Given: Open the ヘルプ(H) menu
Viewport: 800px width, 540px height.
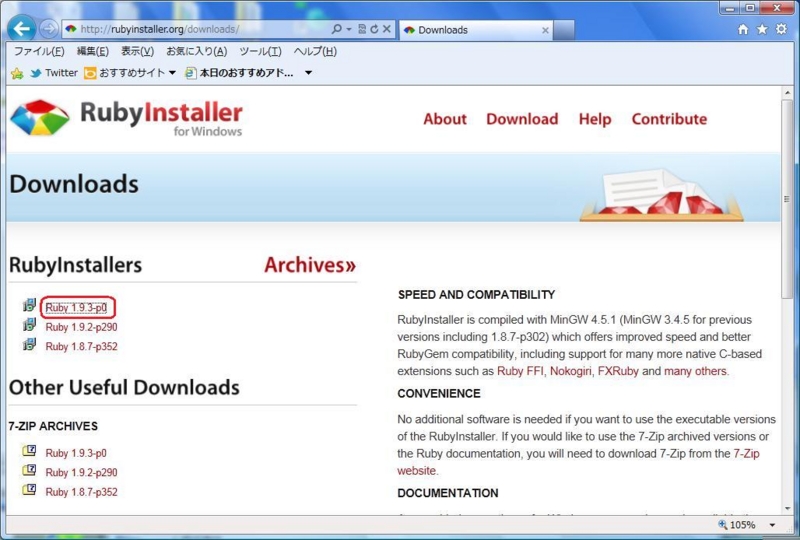Looking at the screenshot, I should click(315, 51).
